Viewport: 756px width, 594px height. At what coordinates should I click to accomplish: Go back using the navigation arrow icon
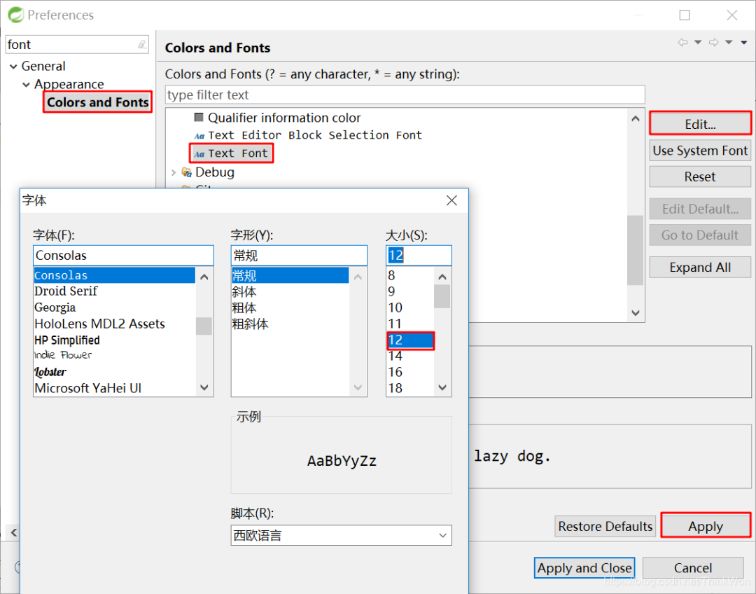[683, 42]
